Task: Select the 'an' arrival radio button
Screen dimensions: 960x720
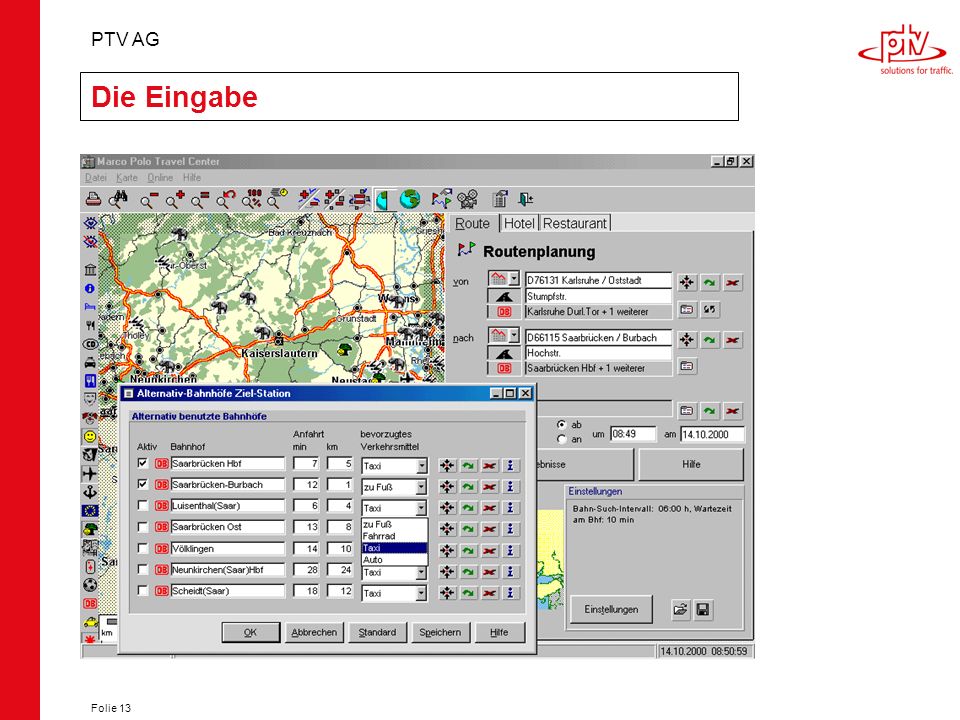Action: pyautogui.click(x=561, y=439)
